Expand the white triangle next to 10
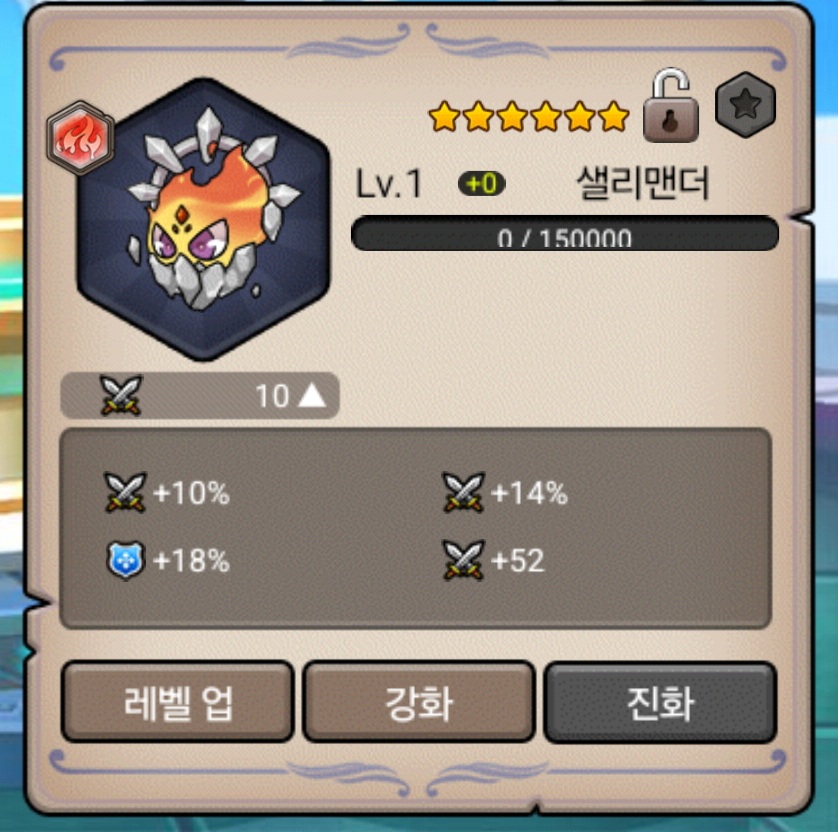 [312, 396]
